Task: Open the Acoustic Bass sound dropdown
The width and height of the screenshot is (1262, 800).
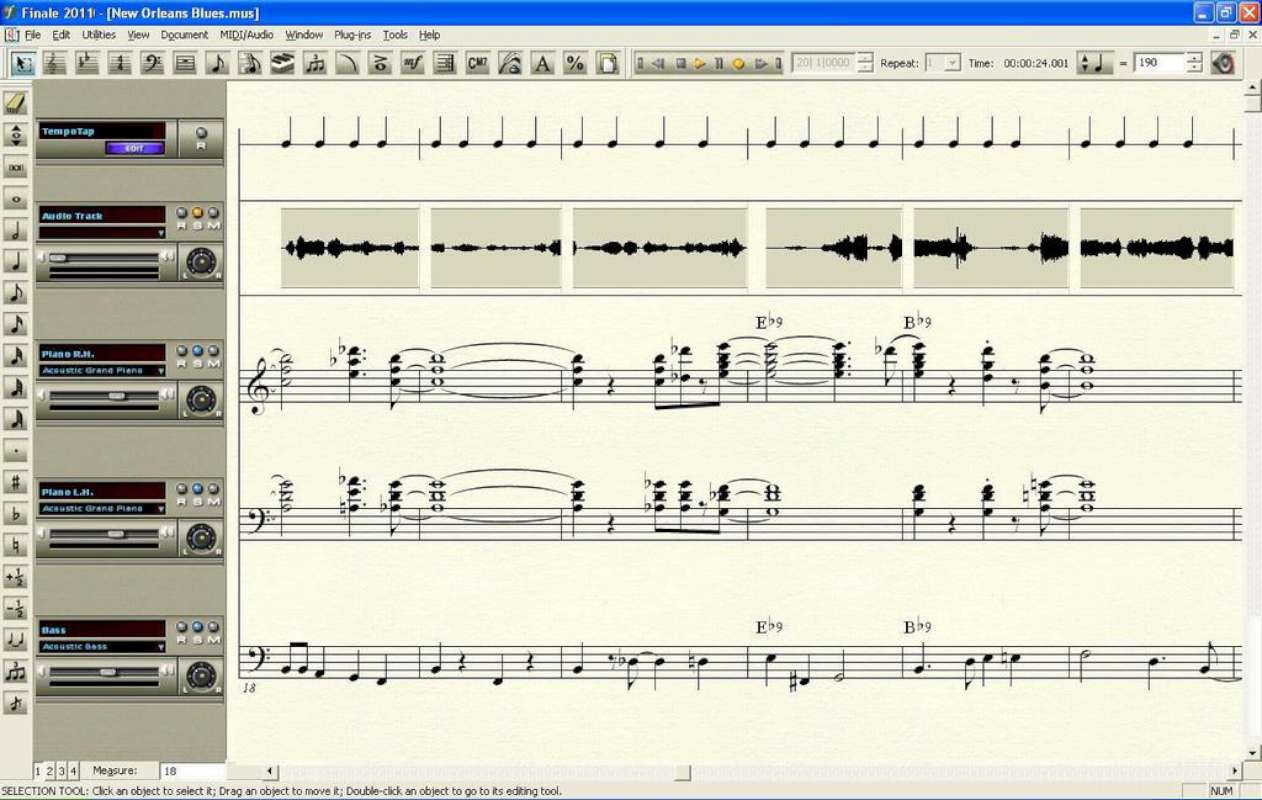Action: coord(161,646)
